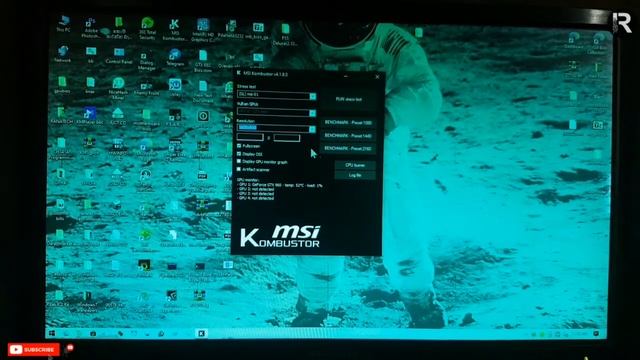Open the NiceHash Miner desktop shortcut
The image size is (640, 360).
point(118,88)
